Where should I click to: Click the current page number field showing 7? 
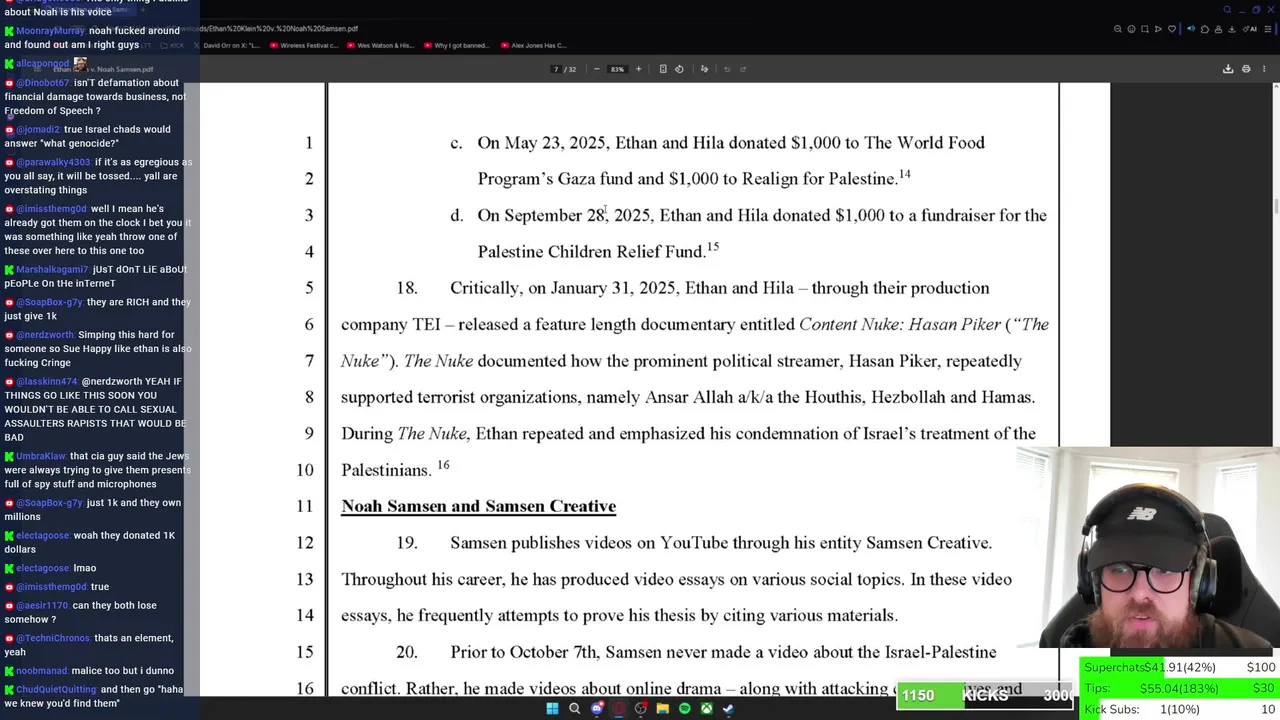point(556,69)
